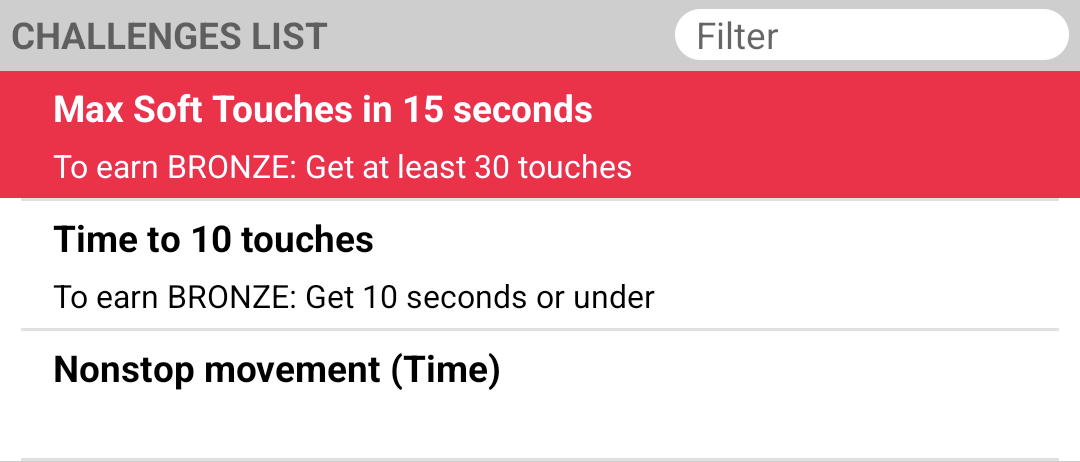Click the CHALLENGES LIST header title

[x=169, y=37]
